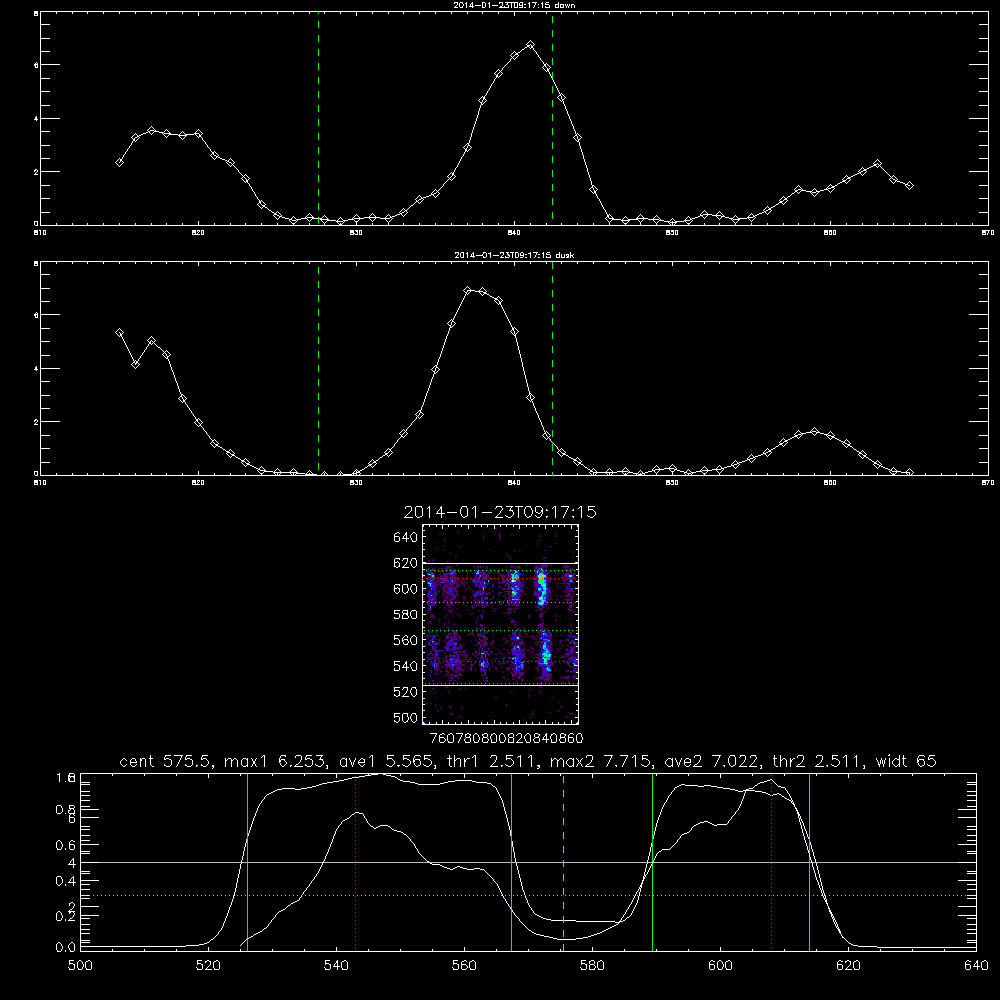Click the 520 label on heatmap y-axis
Screen dimensions: 1000x1000
coord(406,692)
